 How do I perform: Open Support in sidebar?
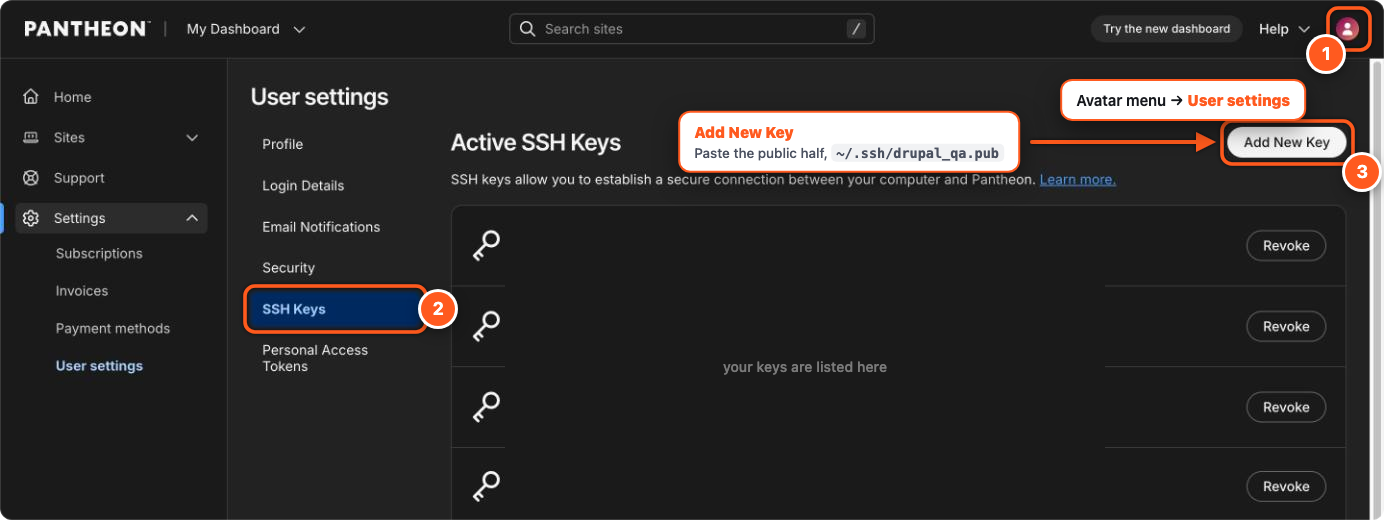[x=79, y=178]
